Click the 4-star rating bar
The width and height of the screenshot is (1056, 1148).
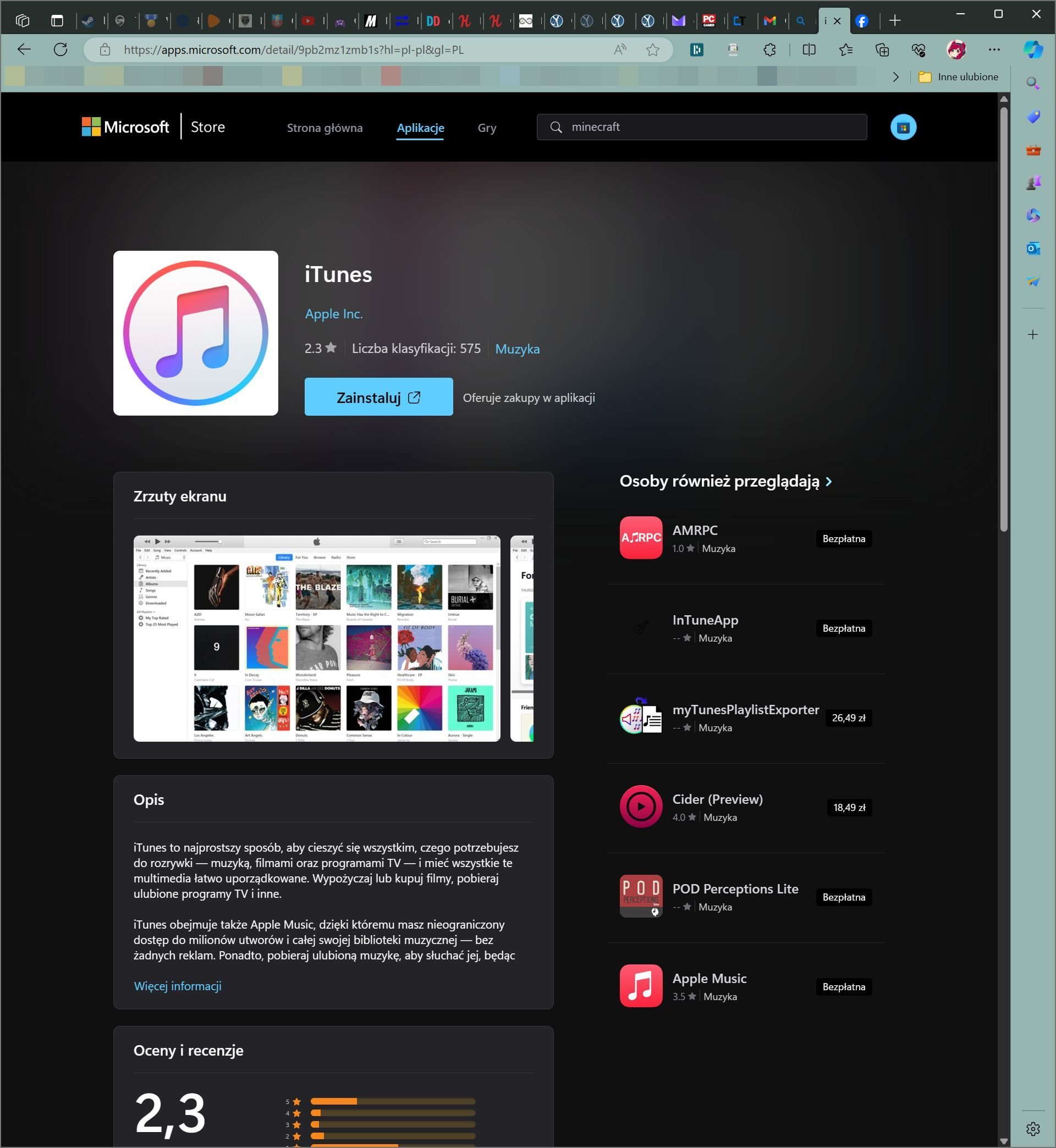[393, 1113]
